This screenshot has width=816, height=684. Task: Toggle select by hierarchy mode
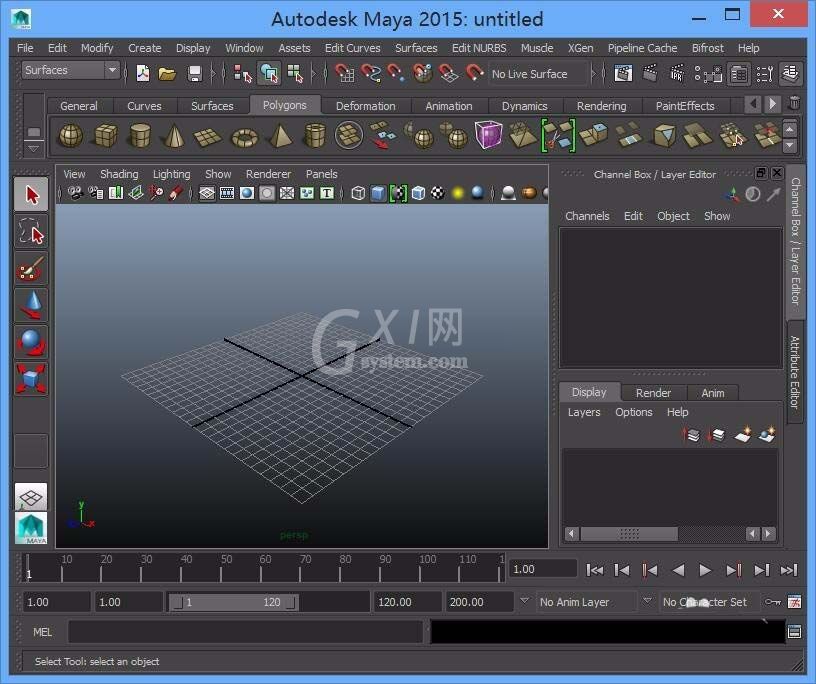point(242,73)
